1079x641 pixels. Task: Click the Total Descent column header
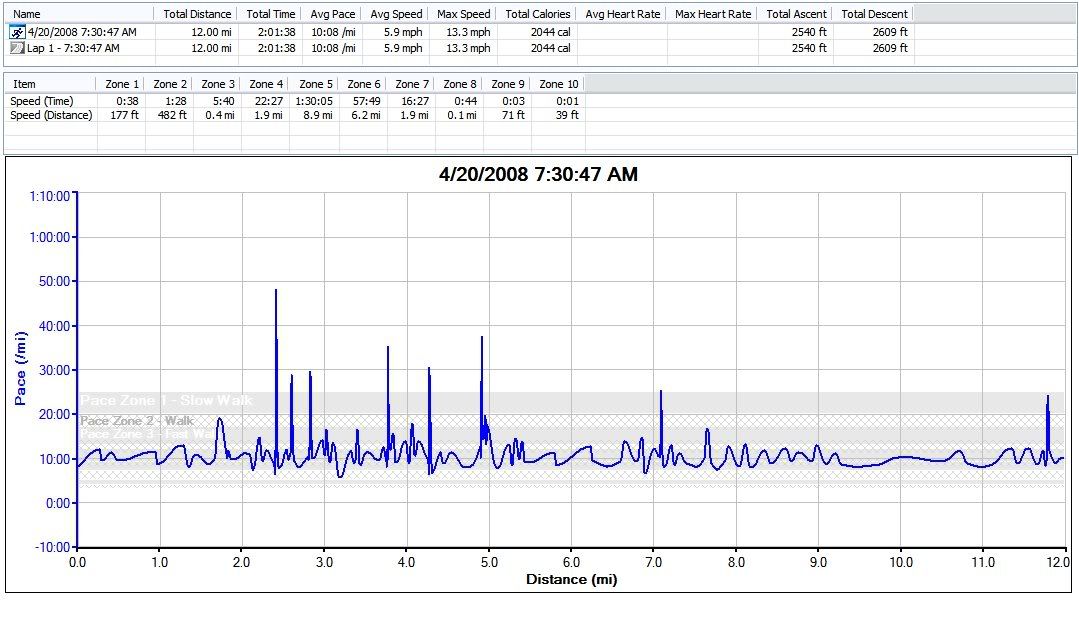point(874,14)
